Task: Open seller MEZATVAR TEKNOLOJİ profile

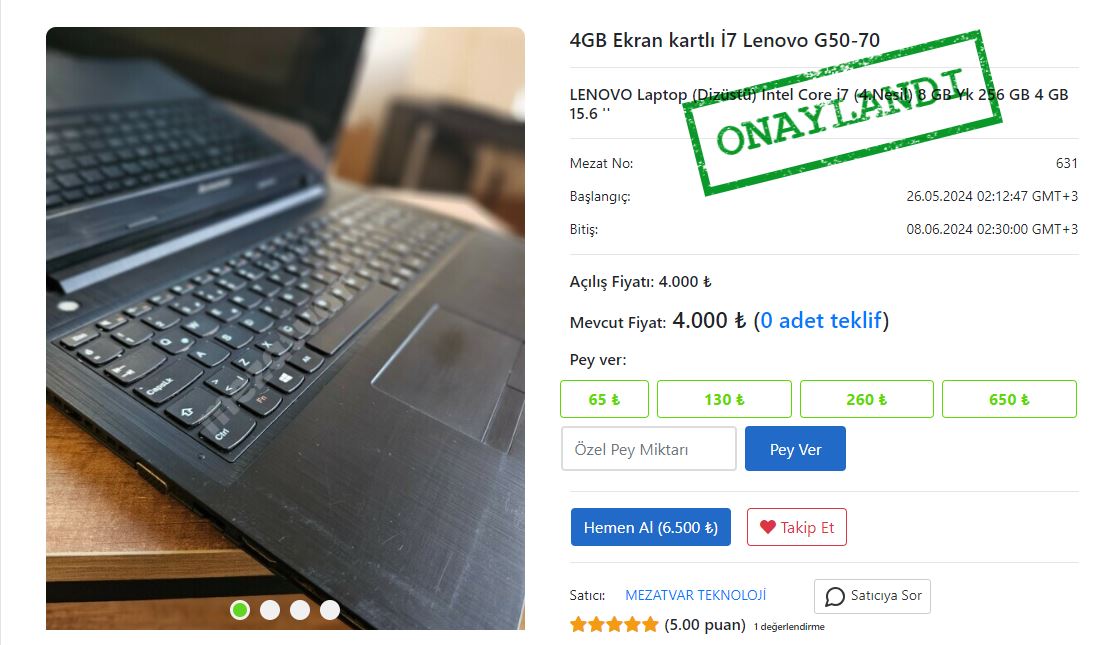Action: pos(696,595)
